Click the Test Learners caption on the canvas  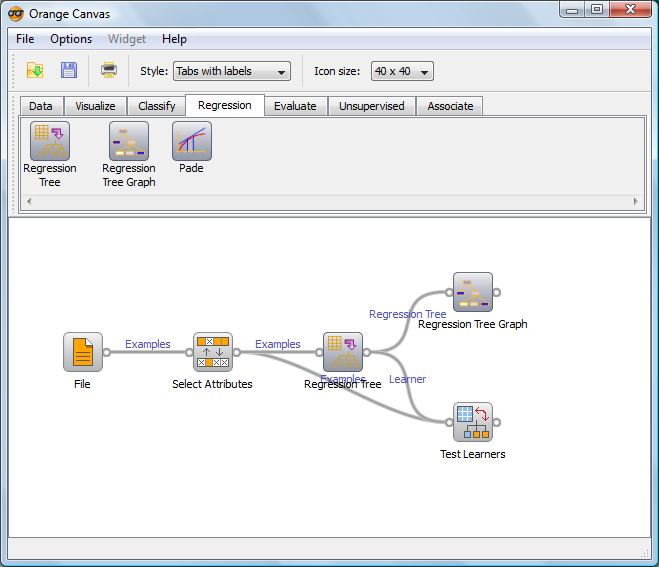473,454
